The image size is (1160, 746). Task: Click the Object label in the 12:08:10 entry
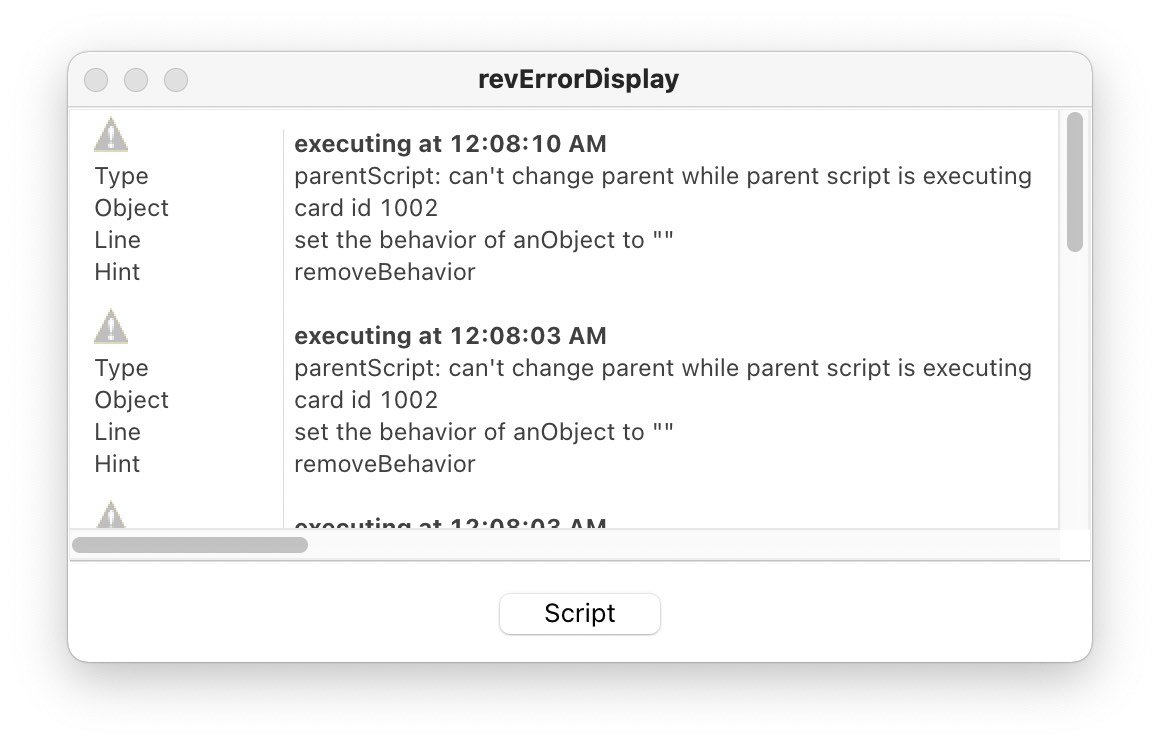point(132,208)
